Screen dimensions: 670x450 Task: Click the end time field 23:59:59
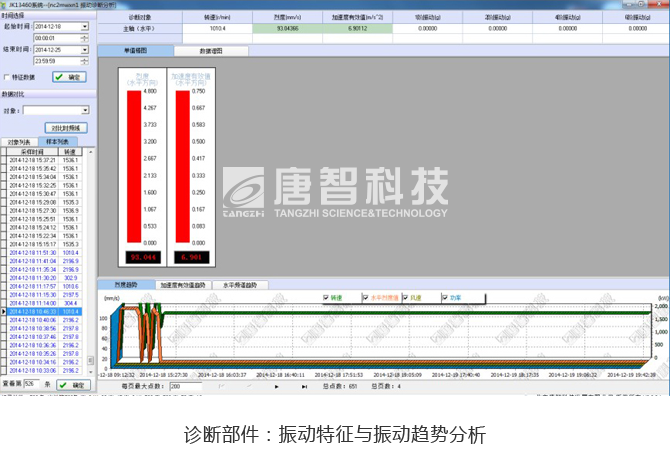[57, 61]
